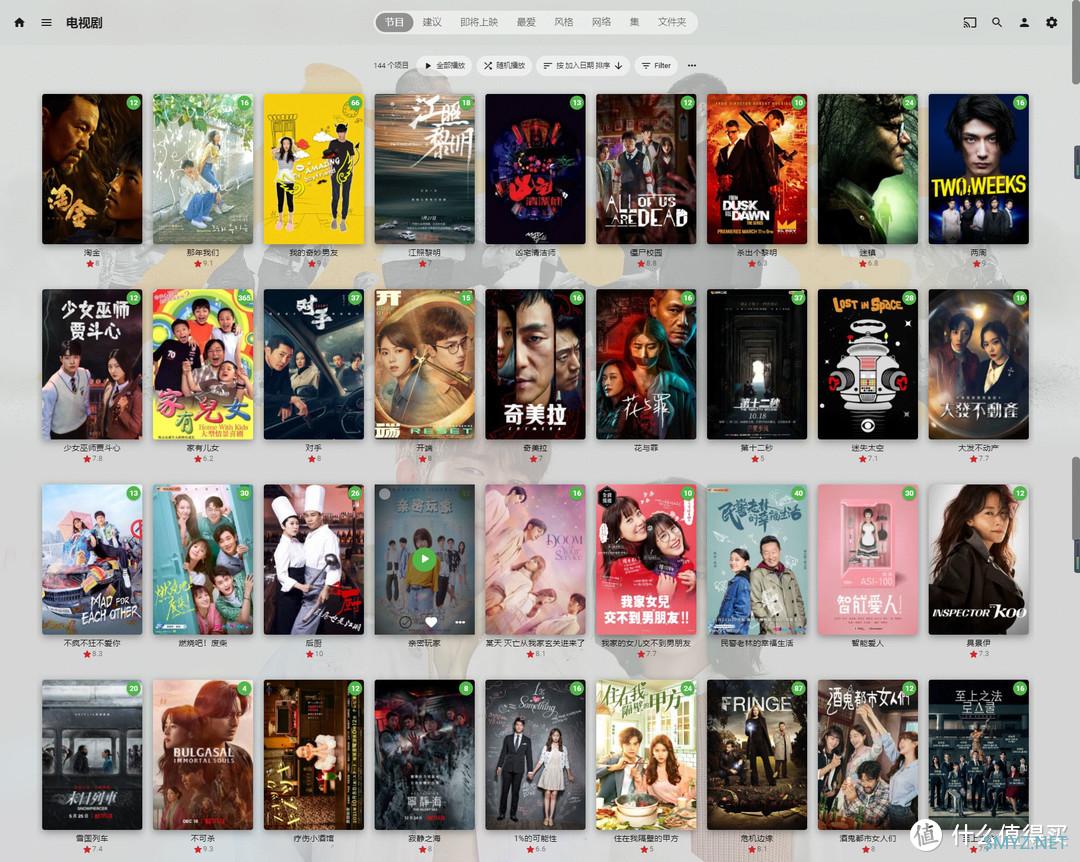Click the 寂静之海 title text
The width and height of the screenshot is (1080, 862).
coord(424,839)
